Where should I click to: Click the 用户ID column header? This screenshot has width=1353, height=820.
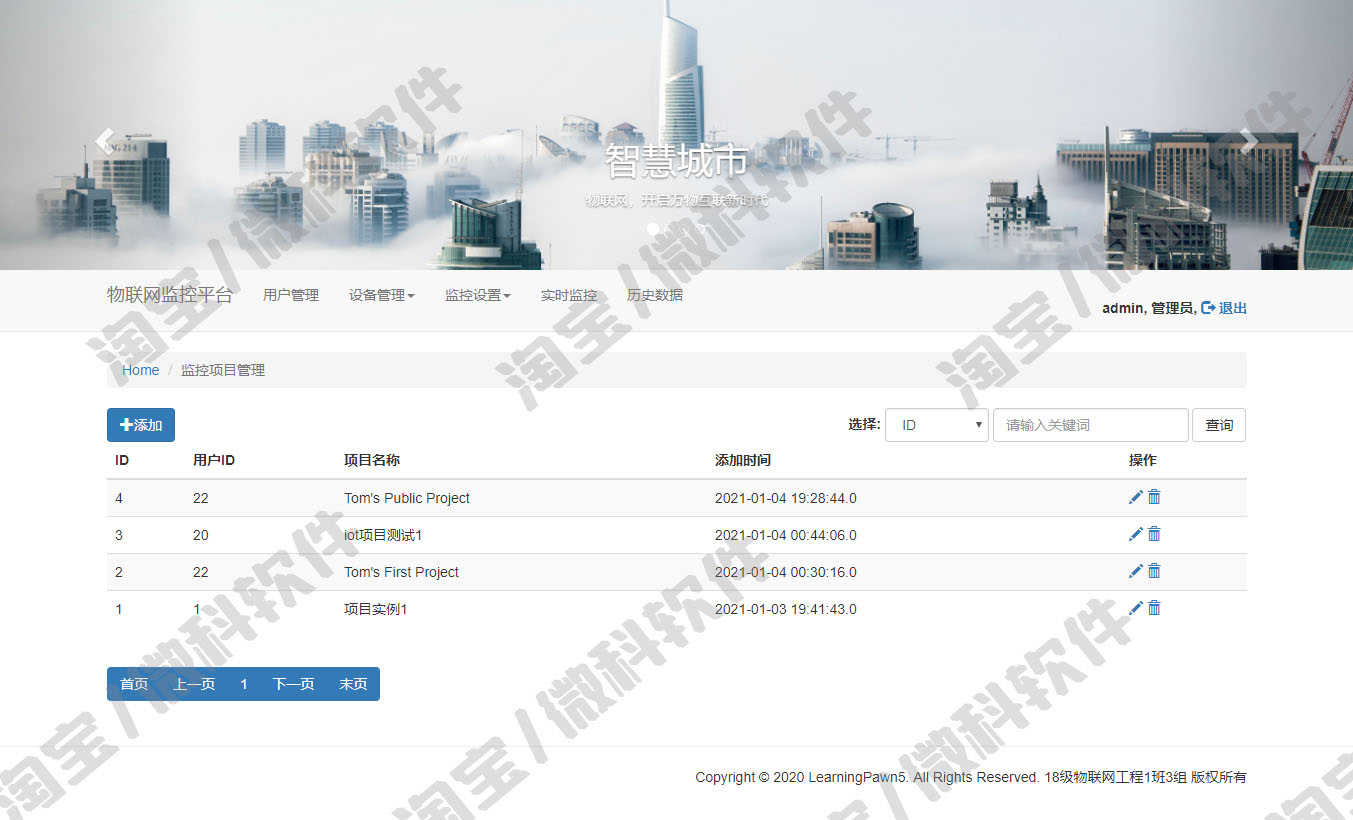tap(214, 460)
